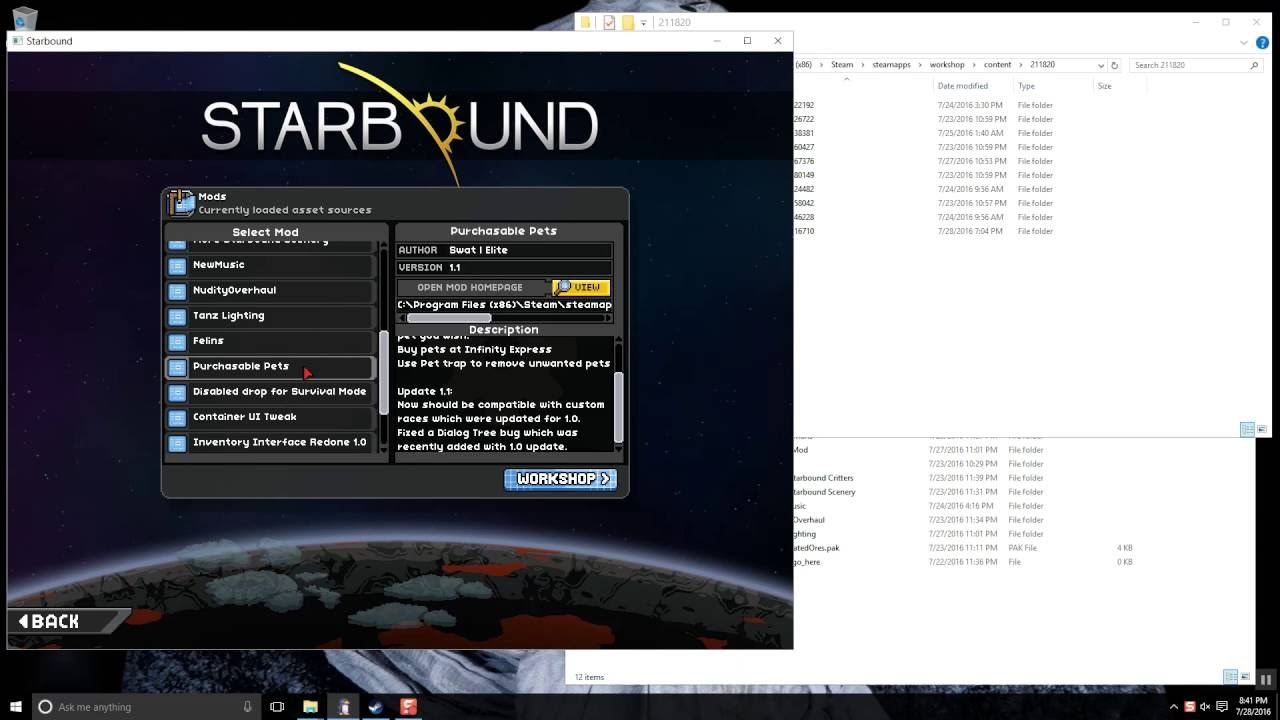
Task: Click left arrow of mod path scrollbar
Action: pos(401,318)
